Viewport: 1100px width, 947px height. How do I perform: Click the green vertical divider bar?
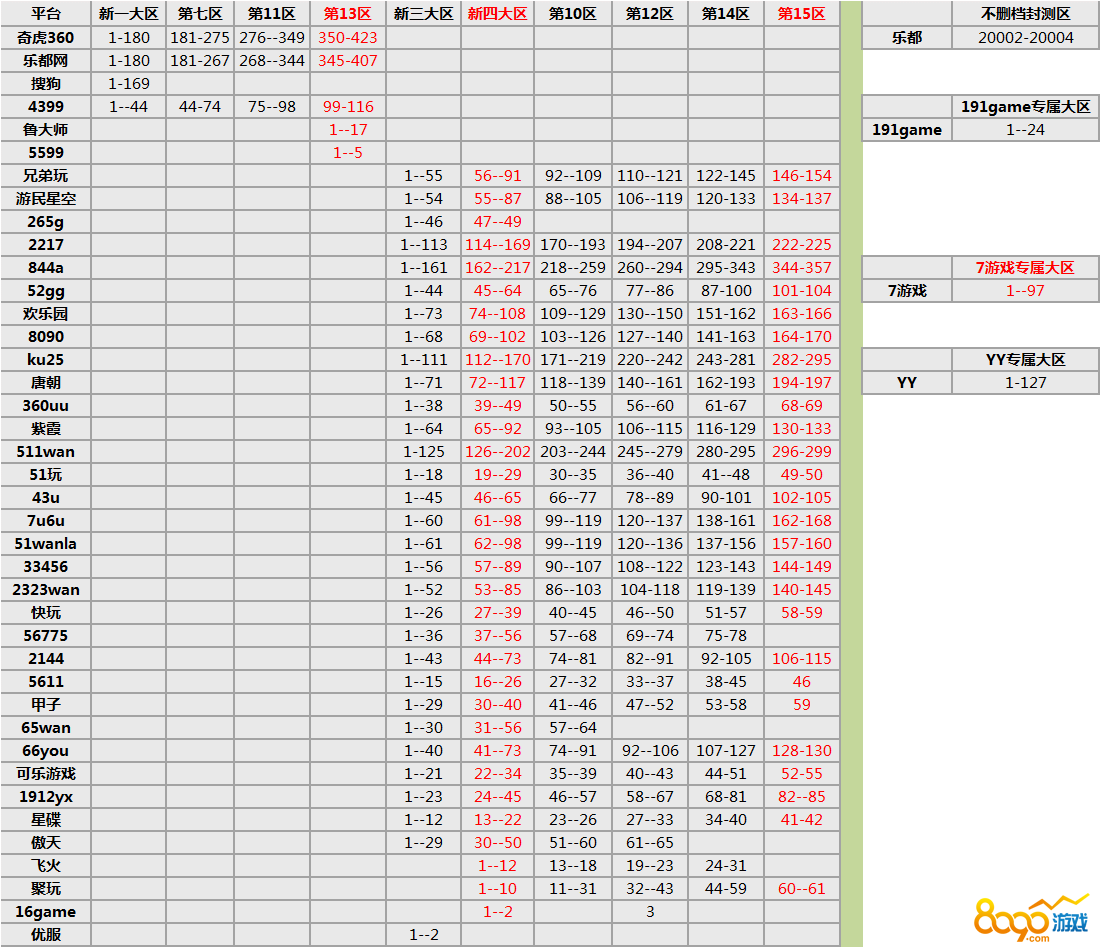(x=850, y=470)
